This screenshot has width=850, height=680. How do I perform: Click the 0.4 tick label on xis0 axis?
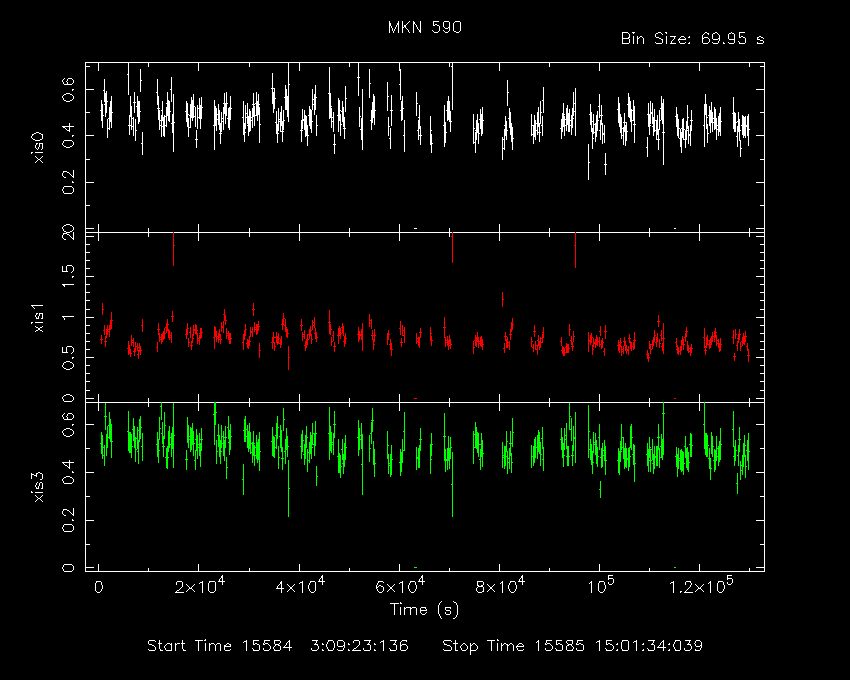(68, 136)
